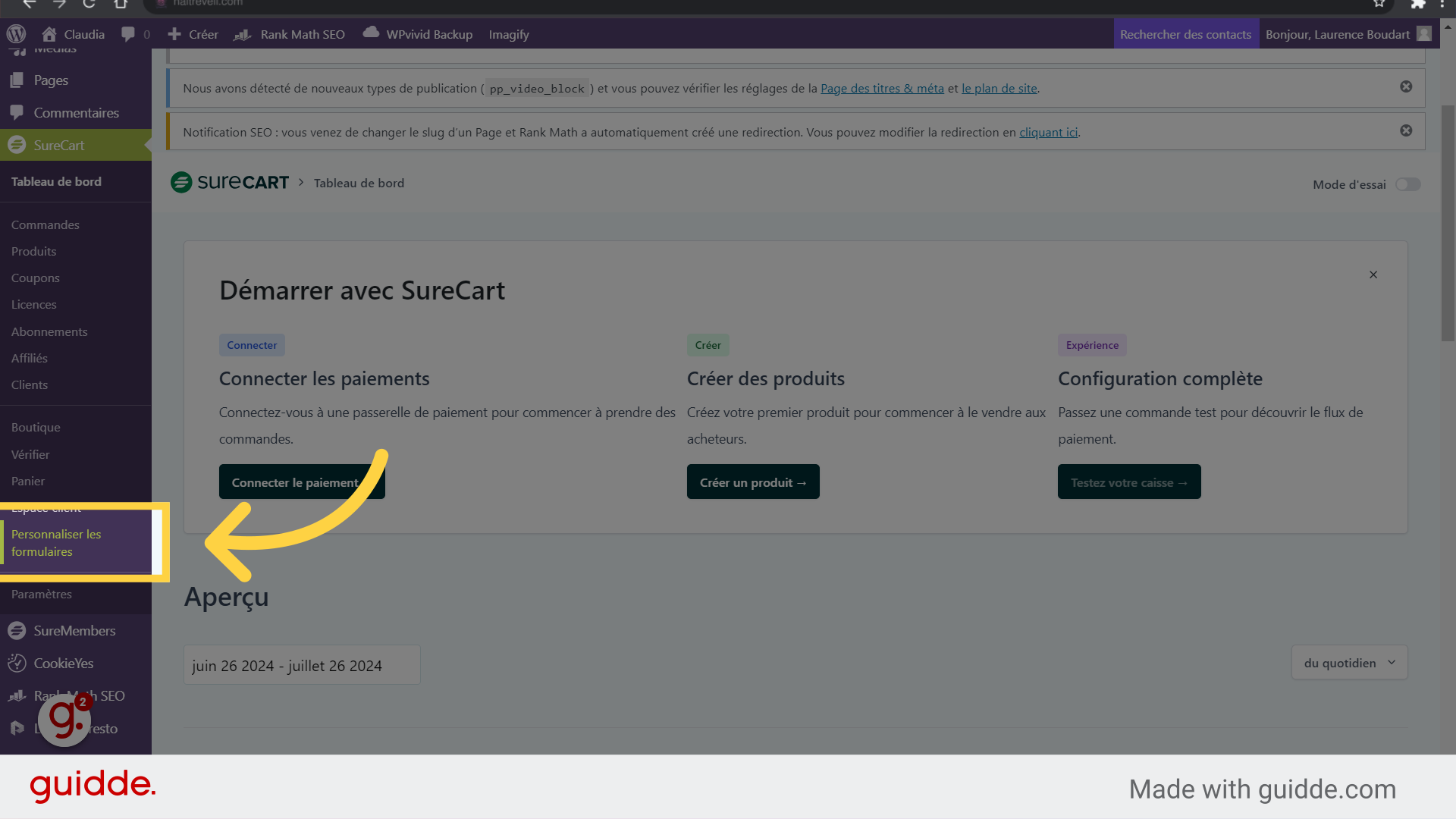Expand the du quotidien dropdown
The height and width of the screenshot is (819, 1456).
1349,663
